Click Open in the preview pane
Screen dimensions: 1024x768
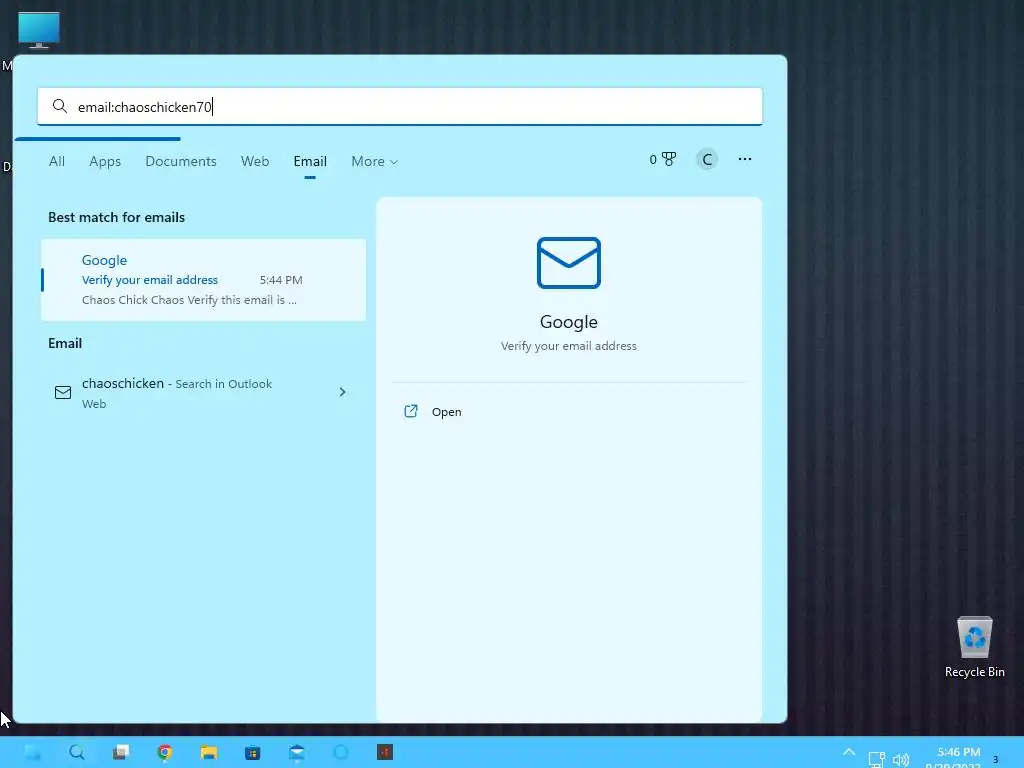click(447, 412)
